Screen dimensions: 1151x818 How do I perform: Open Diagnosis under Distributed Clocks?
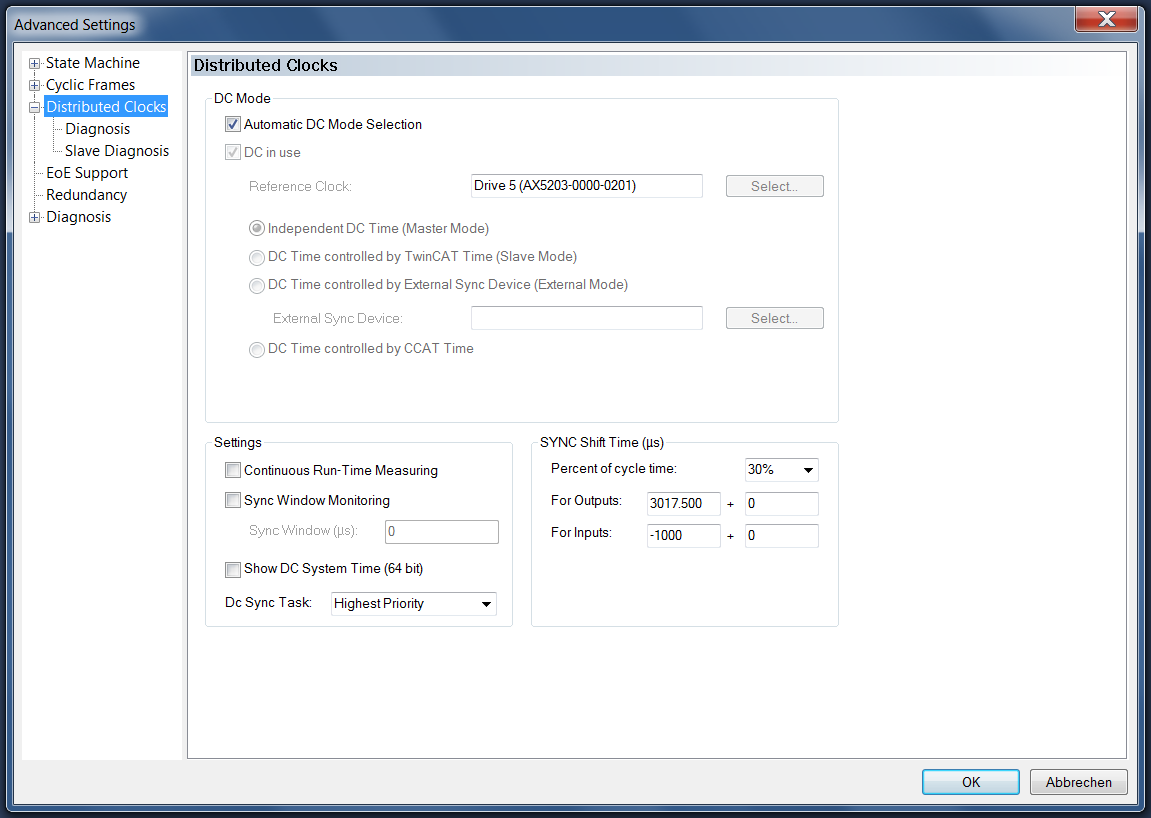pos(98,129)
